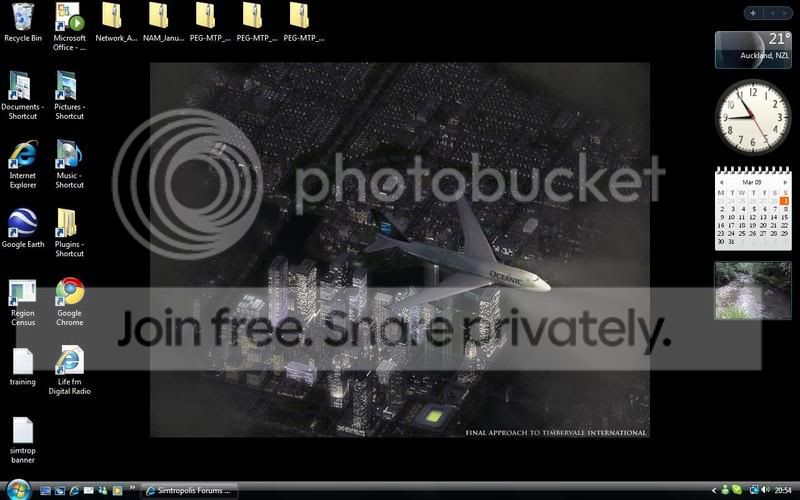The image size is (800, 500).
Task: Go to next month in calendar gadget
Action: coord(785,182)
